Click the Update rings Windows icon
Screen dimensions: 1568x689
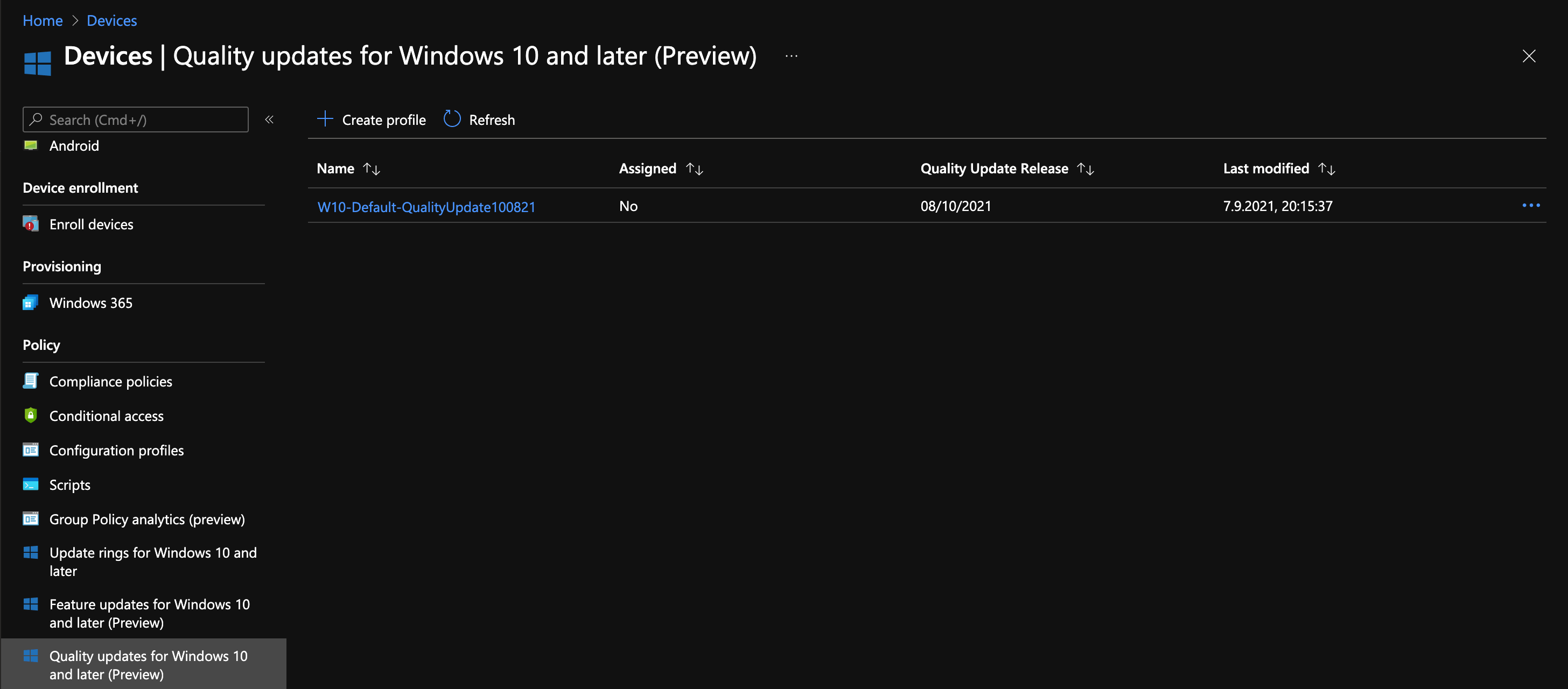[x=31, y=553]
